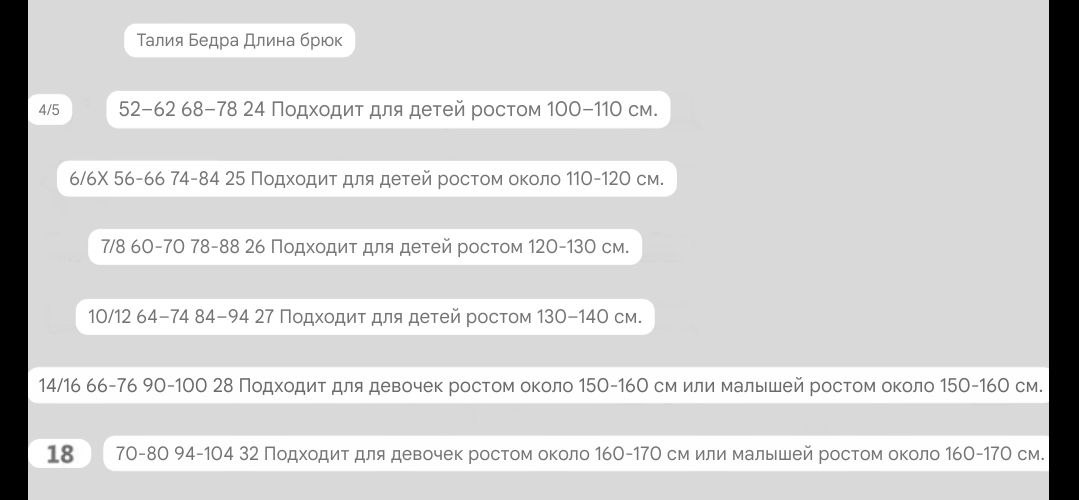Click the word Талия in the header

[x=160, y=41]
